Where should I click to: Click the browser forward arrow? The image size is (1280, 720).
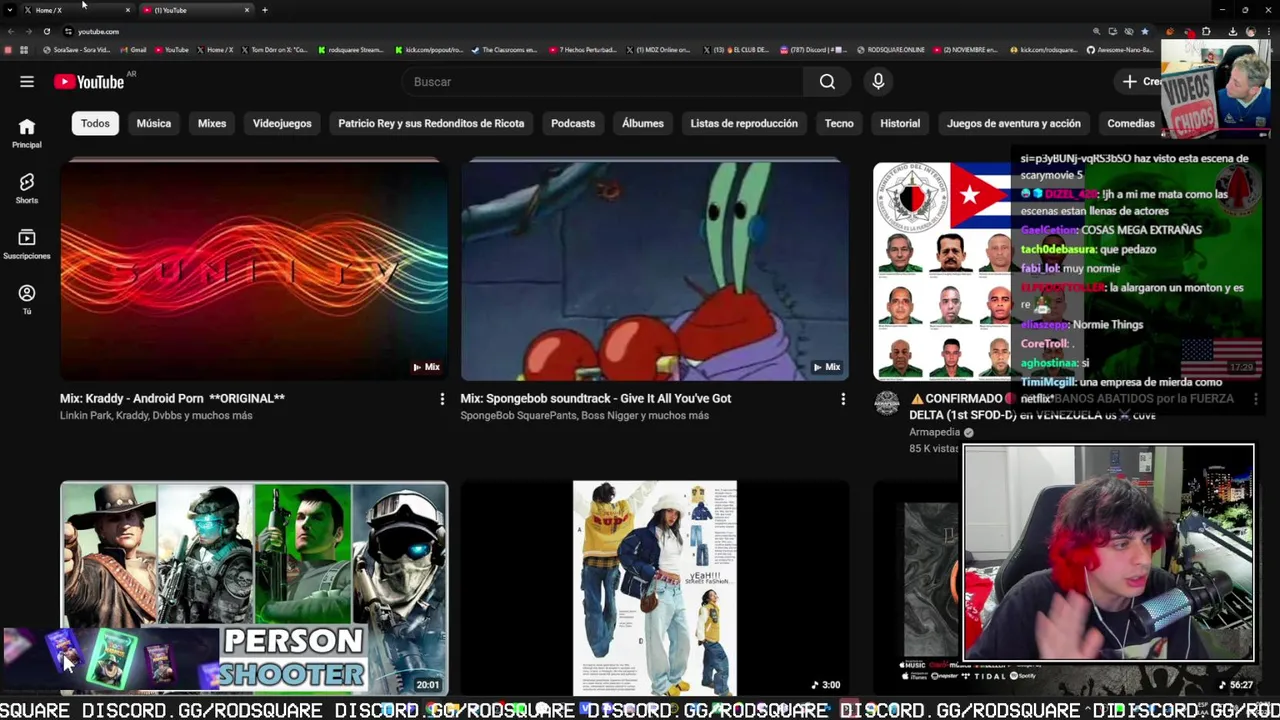[28, 31]
